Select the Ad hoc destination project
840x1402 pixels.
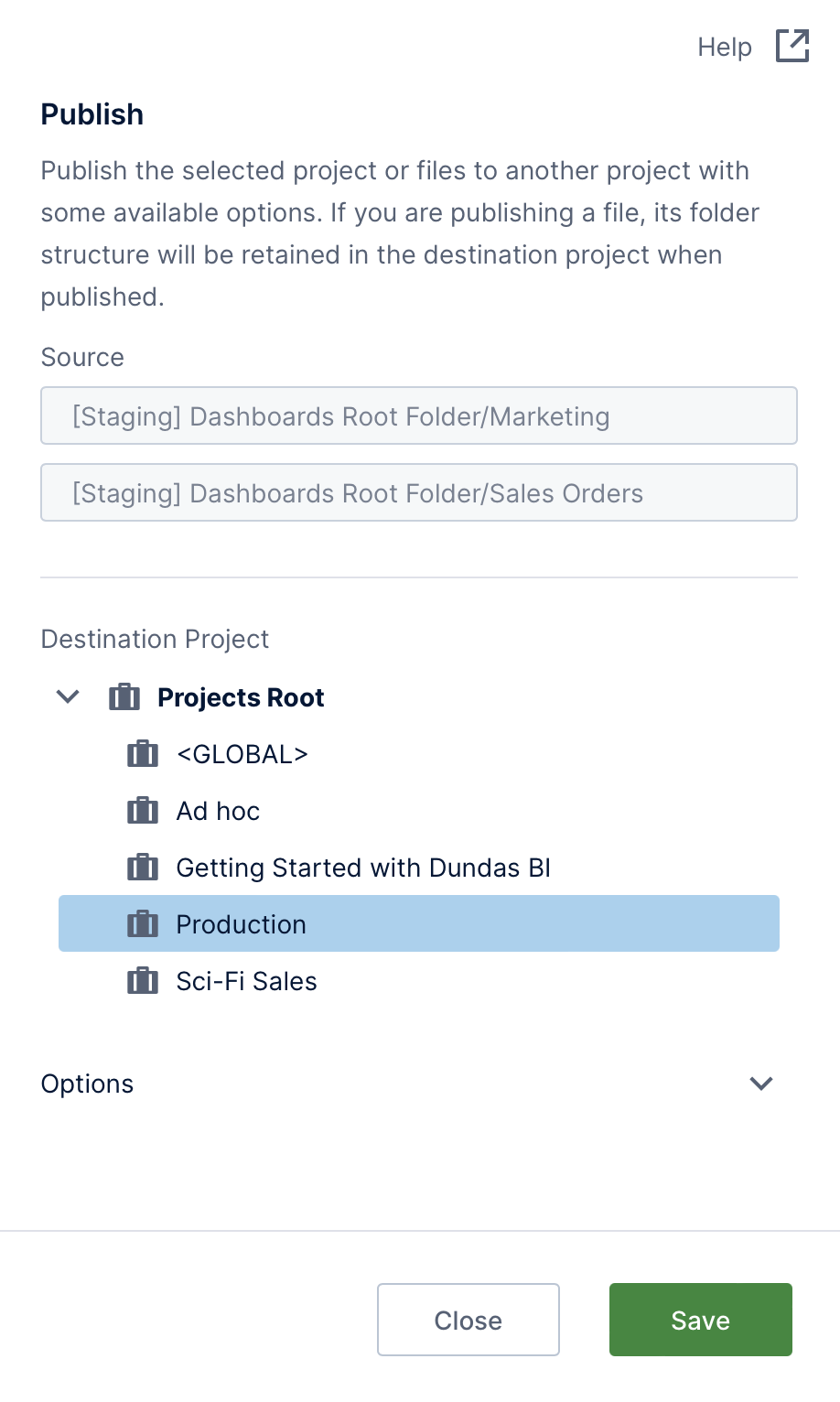218,811
